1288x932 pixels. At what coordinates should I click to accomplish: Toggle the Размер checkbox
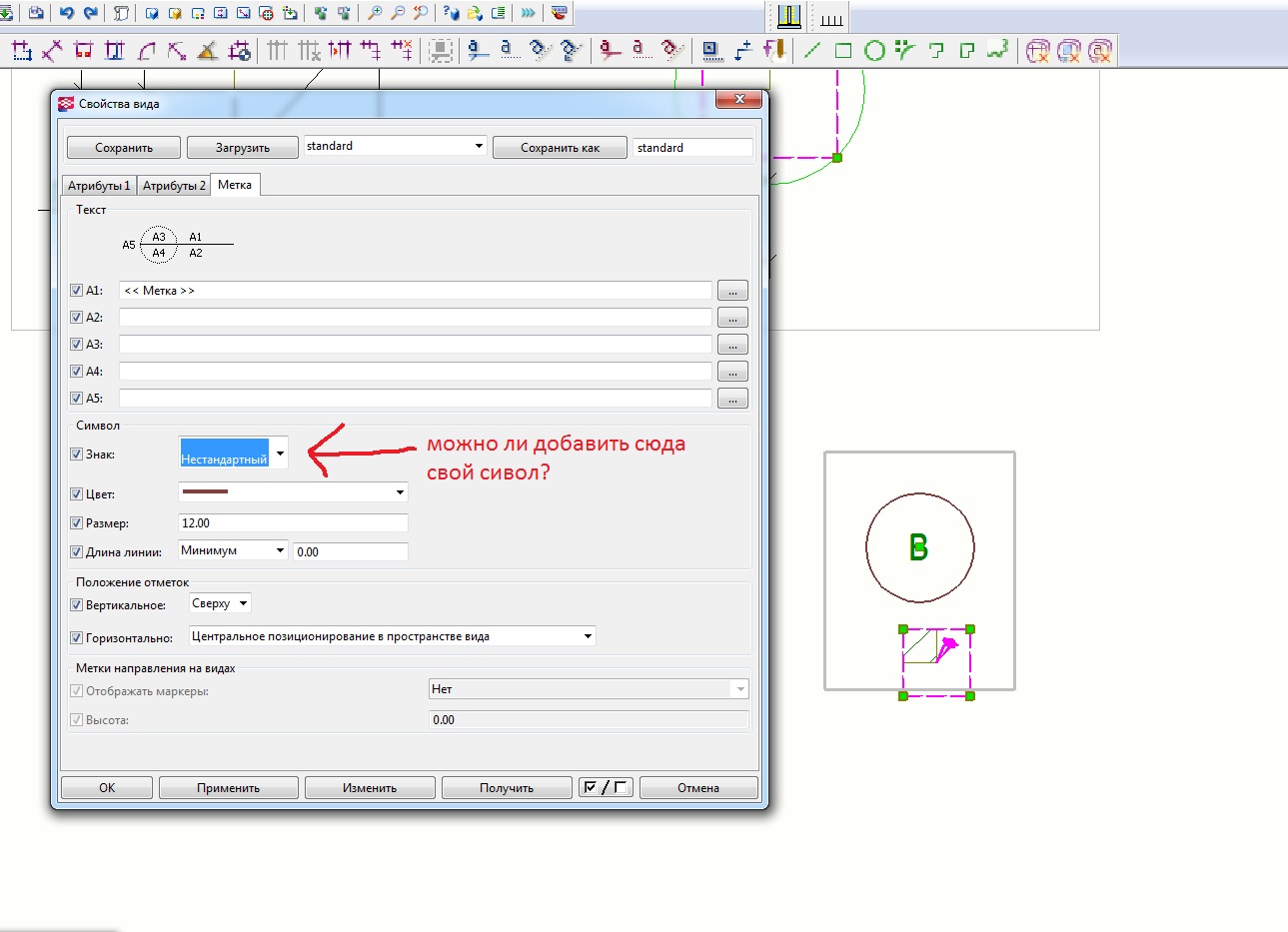[76, 523]
